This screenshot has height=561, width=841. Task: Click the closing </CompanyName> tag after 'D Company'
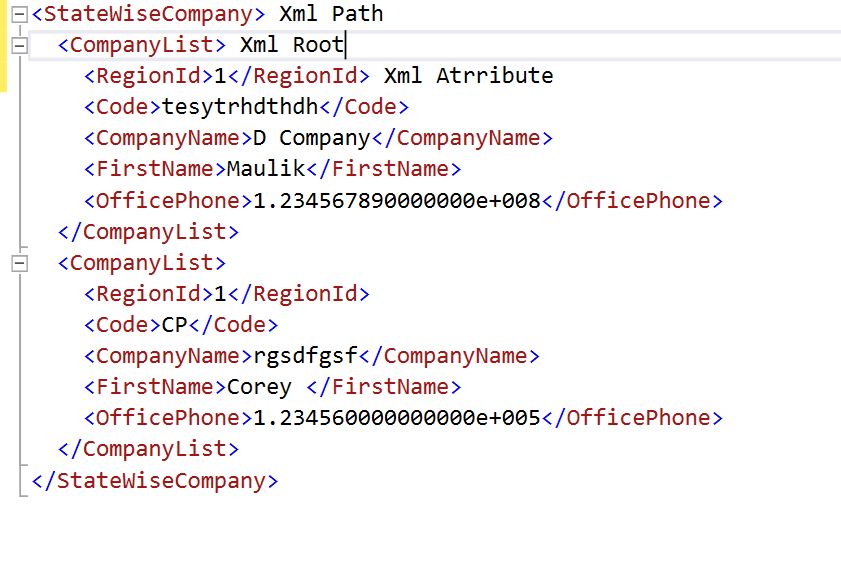[x=462, y=138]
